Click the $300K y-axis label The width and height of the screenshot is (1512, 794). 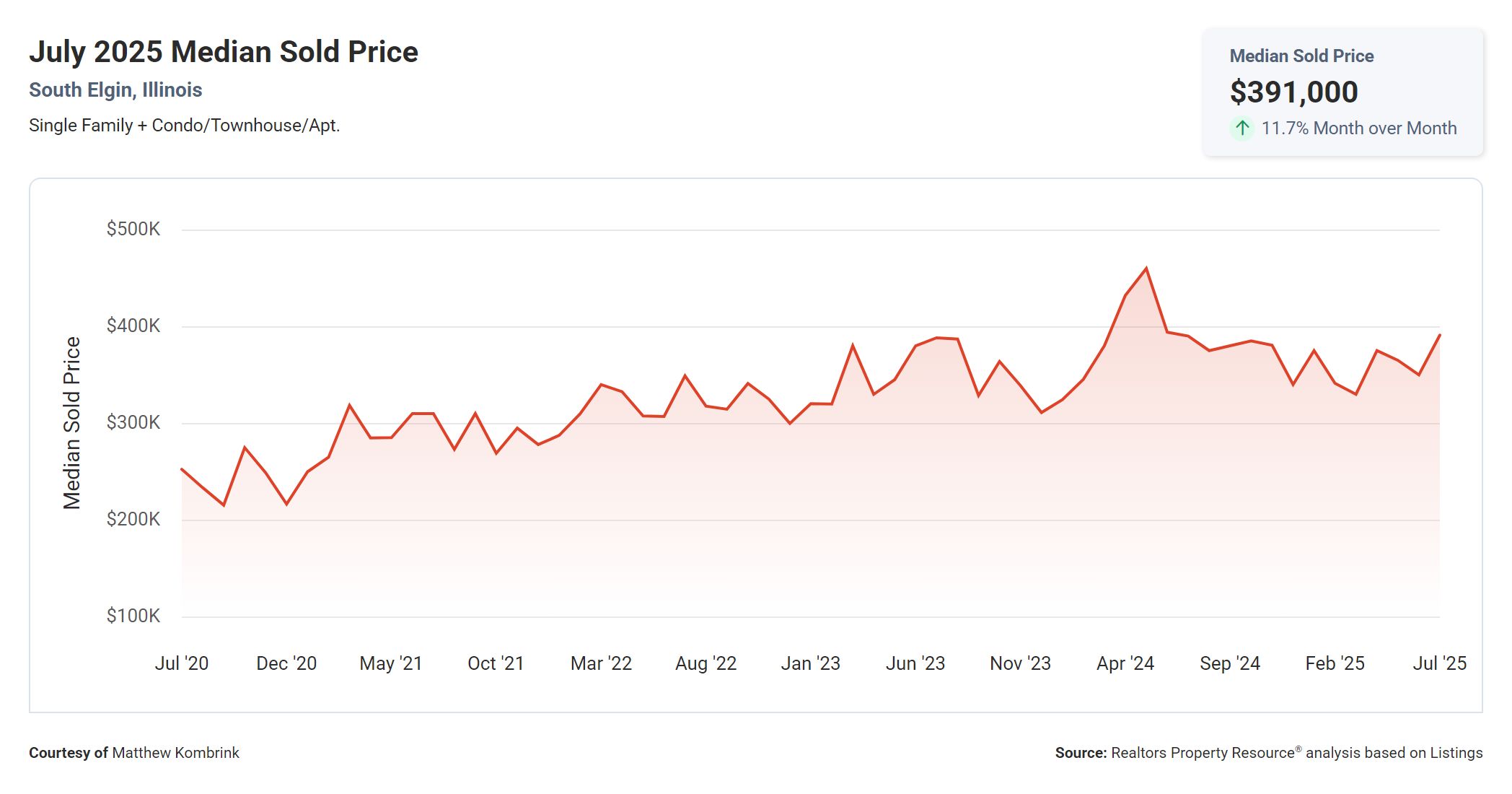[133, 422]
